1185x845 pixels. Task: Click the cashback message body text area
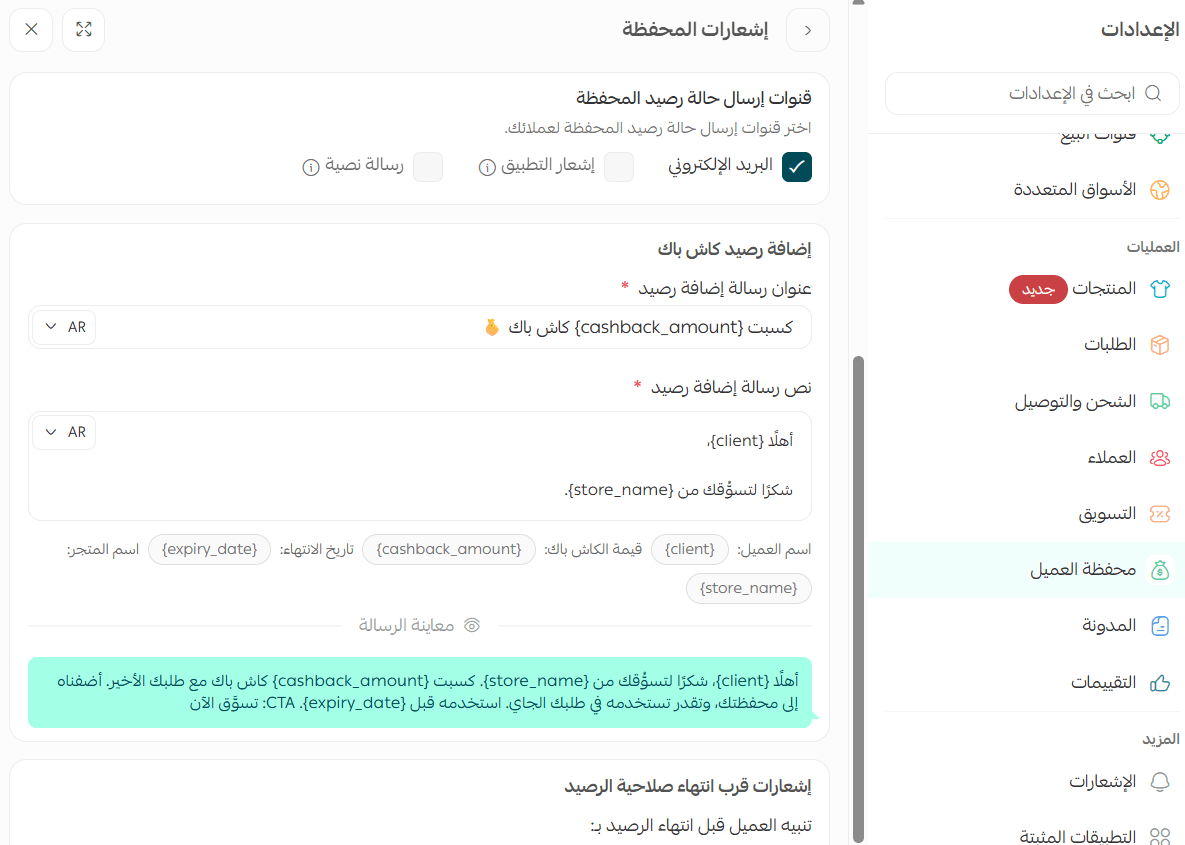(420, 466)
